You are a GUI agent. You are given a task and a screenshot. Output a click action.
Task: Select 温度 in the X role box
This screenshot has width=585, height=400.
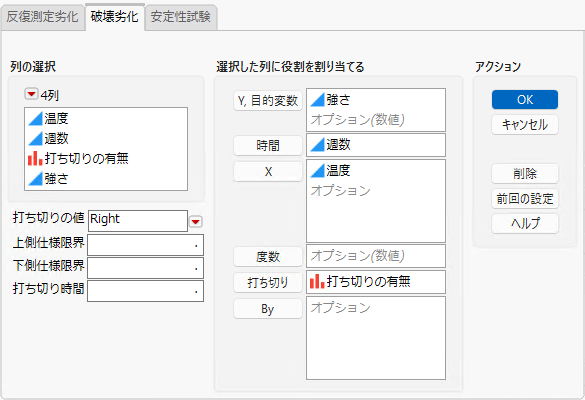tap(338, 171)
